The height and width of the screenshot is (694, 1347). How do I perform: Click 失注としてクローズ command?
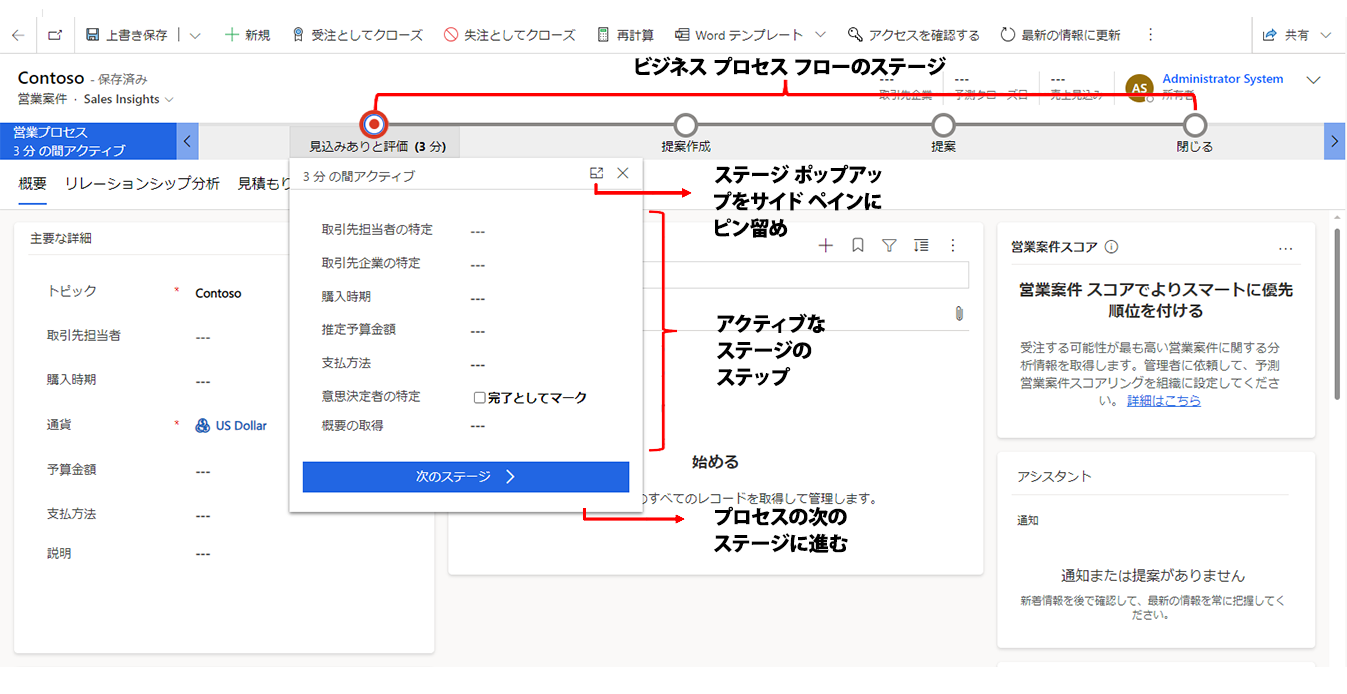pos(510,35)
